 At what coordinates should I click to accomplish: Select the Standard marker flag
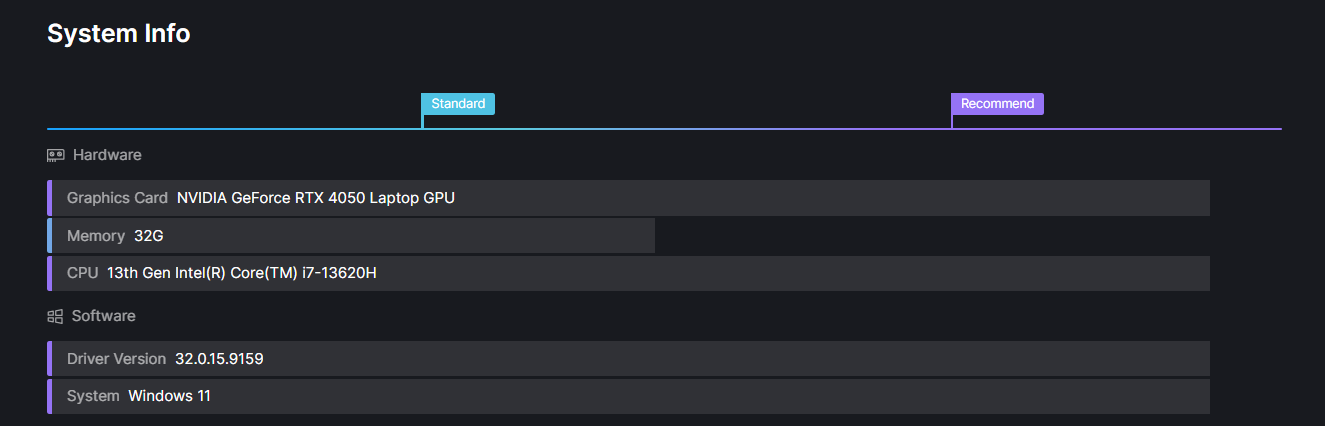(x=458, y=104)
